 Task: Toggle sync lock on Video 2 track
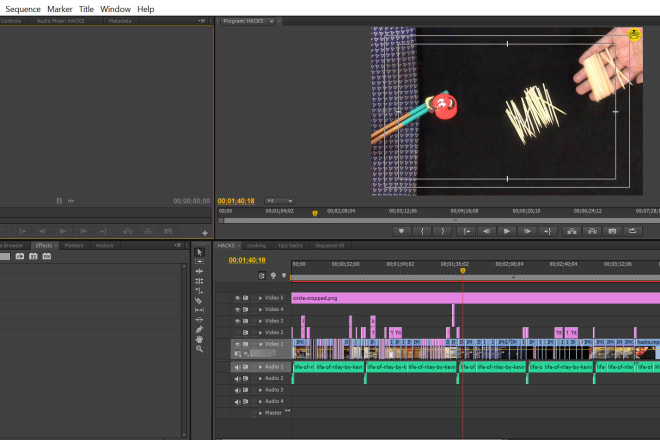pos(245,333)
